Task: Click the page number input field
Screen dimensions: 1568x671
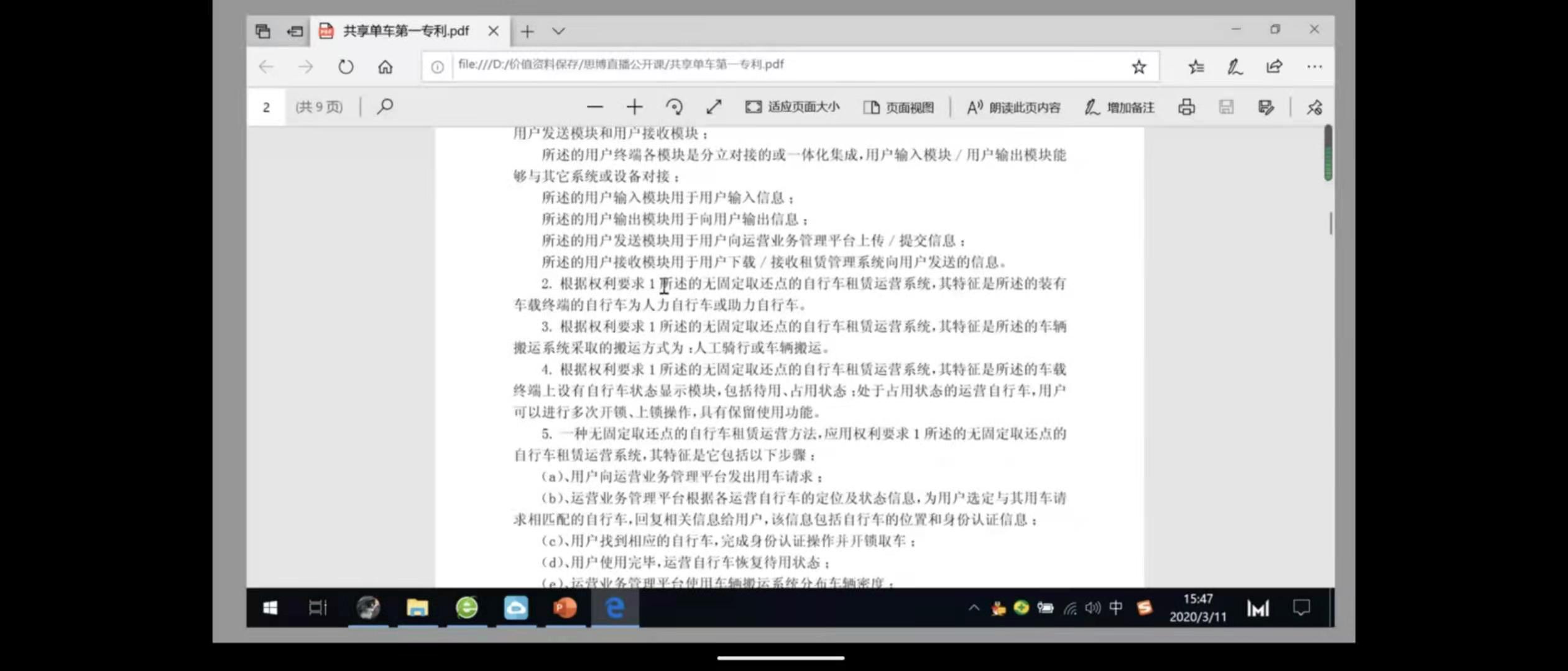Action: coord(266,107)
